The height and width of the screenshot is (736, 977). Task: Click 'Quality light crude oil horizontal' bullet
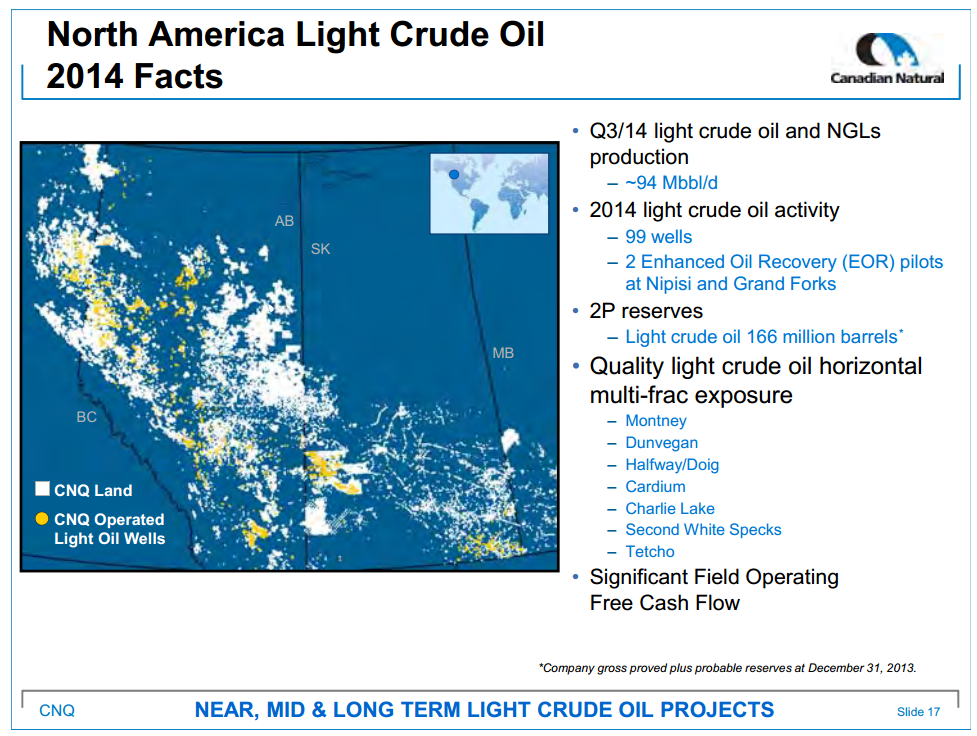(x=756, y=367)
